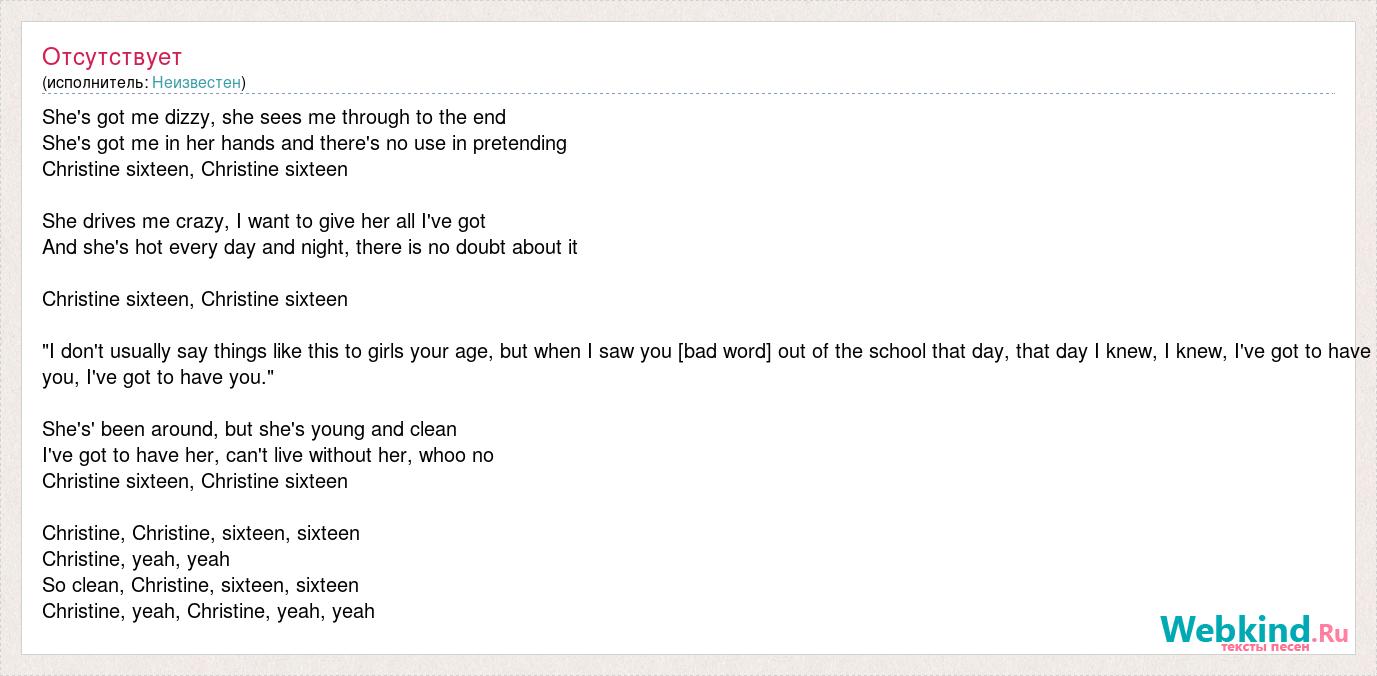Click the "Ru" part of the Webkind logo
Image resolution: width=1377 pixels, height=676 pixels.
(x=1334, y=633)
